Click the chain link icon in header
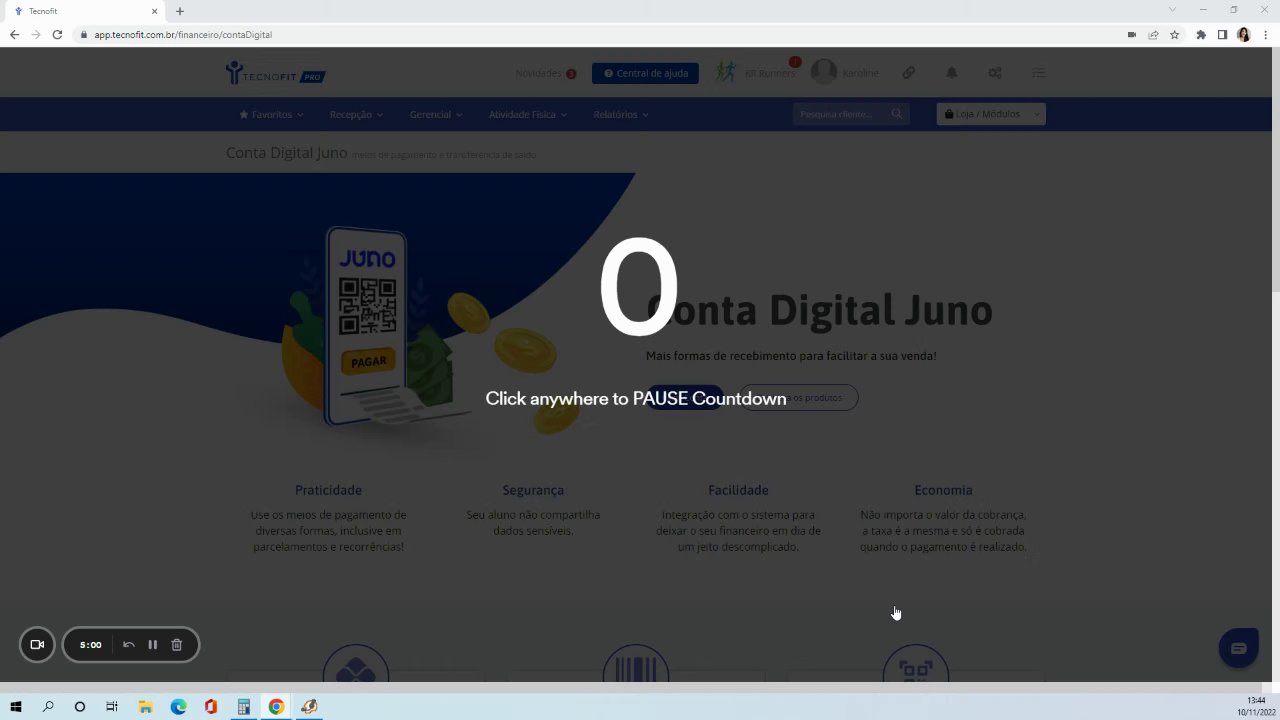The image size is (1280, 720). click(x=908, y=73)
